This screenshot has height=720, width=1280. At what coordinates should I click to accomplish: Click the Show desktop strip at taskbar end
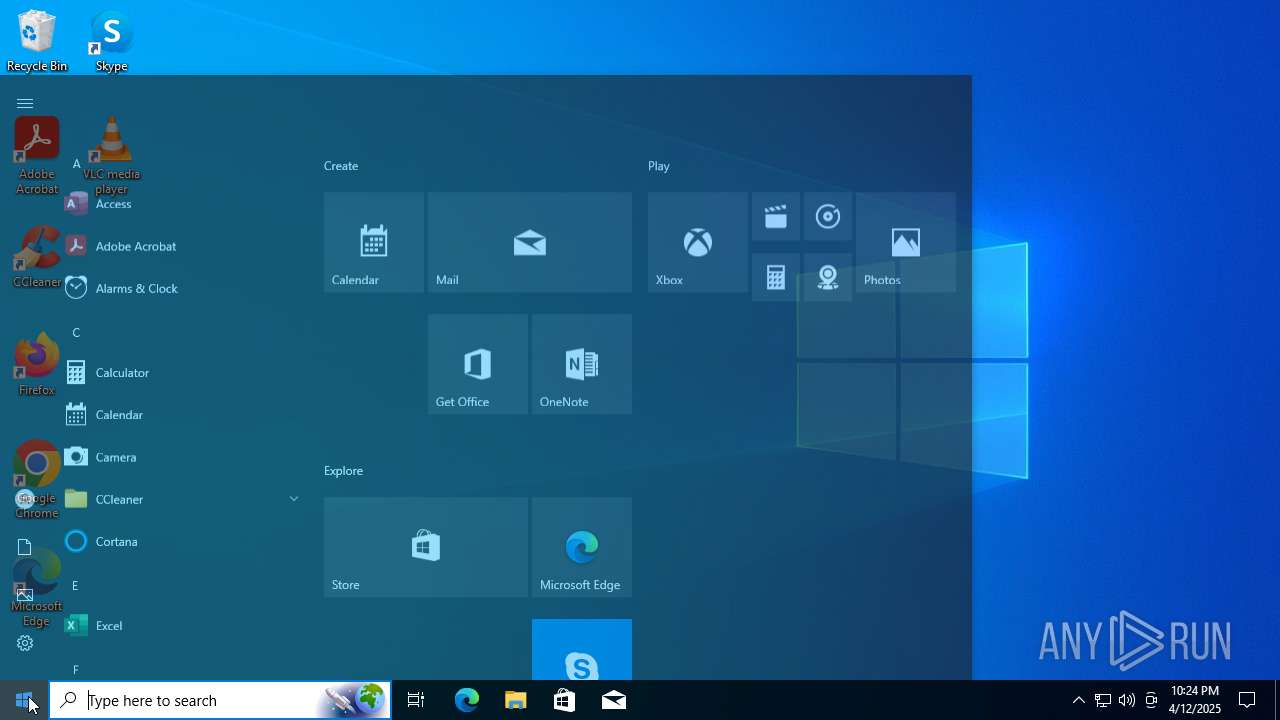pos(1277,700)
